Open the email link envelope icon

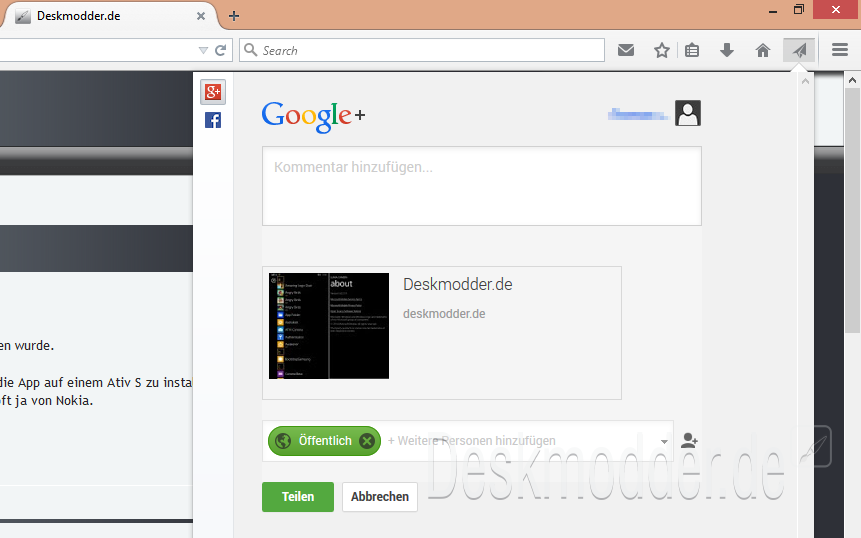pyautogui.click(x=625, y=51)
